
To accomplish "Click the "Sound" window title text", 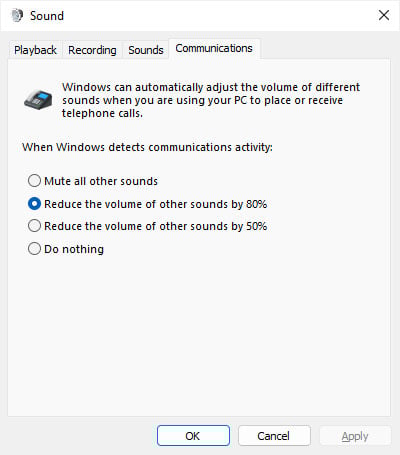I will click(x=47, y=16).
